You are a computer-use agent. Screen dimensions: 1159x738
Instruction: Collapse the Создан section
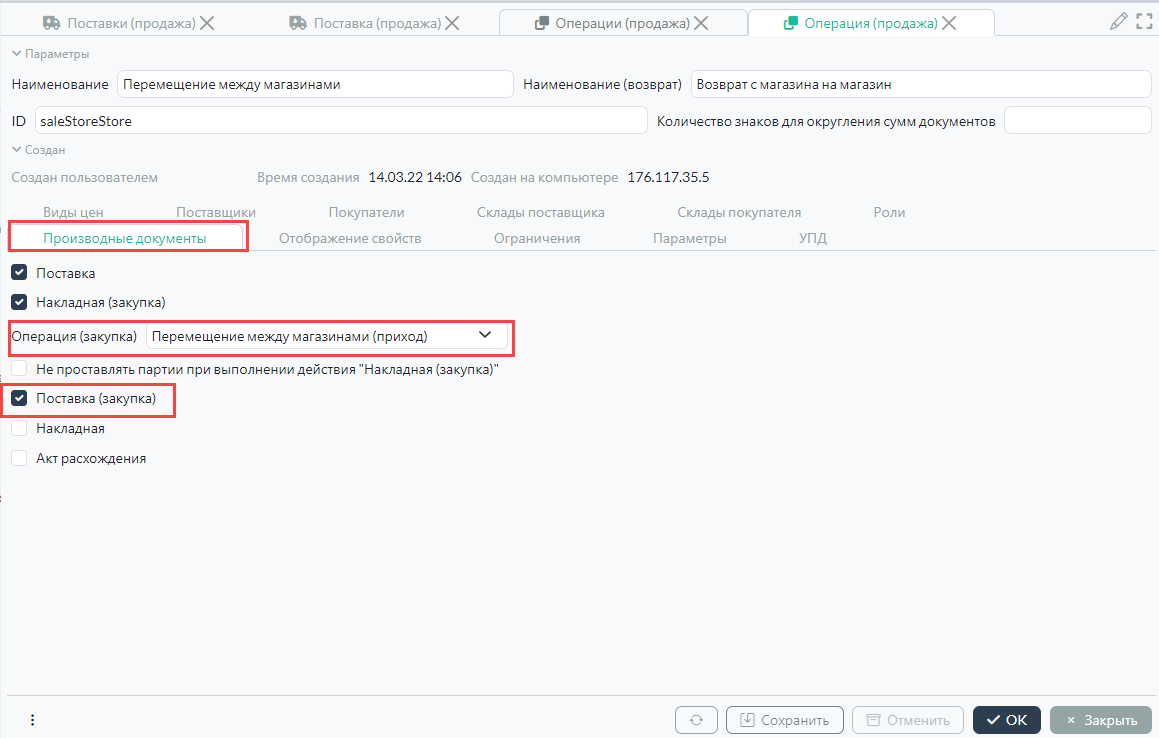tap(16, 150)
